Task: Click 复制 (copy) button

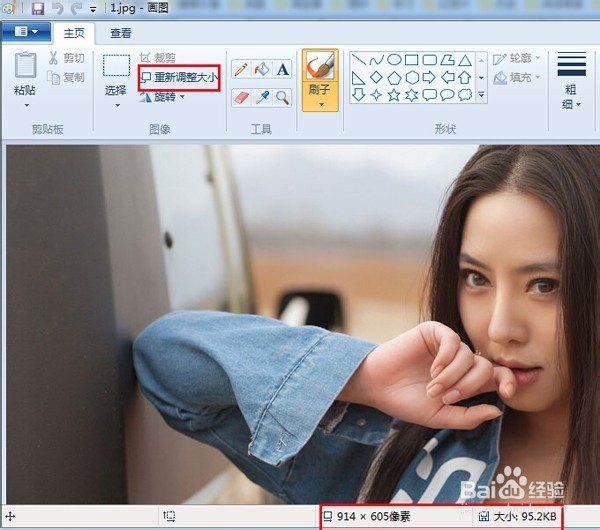Action: tap(66, 77)
